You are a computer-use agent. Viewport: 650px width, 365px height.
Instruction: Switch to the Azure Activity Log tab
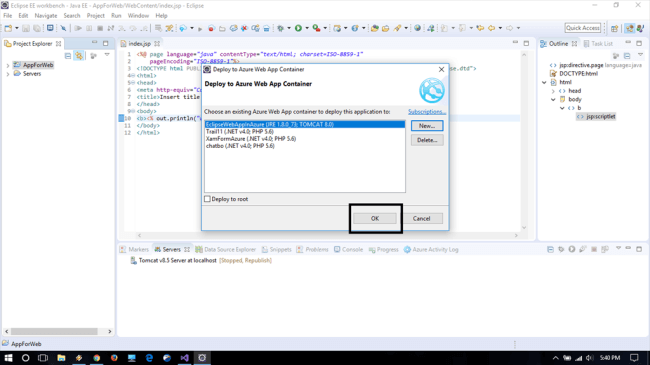(x=431, y=250)
